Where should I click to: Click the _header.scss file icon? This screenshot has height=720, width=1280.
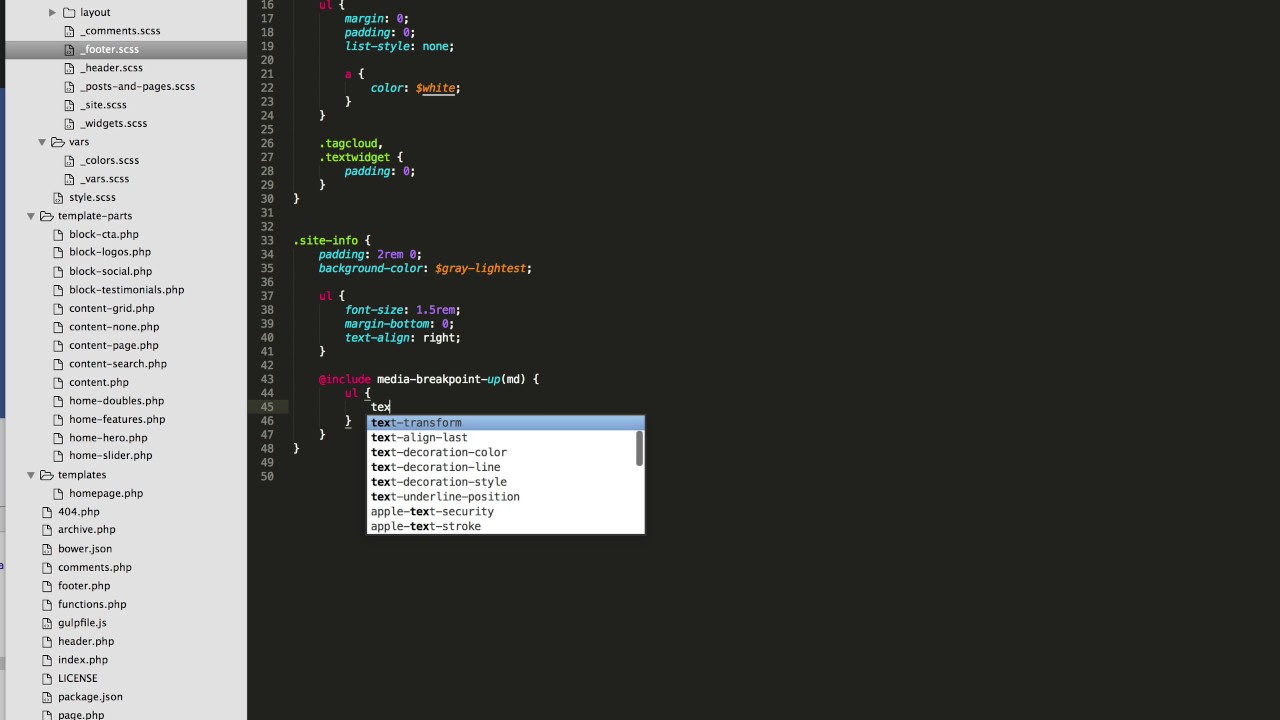69,68
